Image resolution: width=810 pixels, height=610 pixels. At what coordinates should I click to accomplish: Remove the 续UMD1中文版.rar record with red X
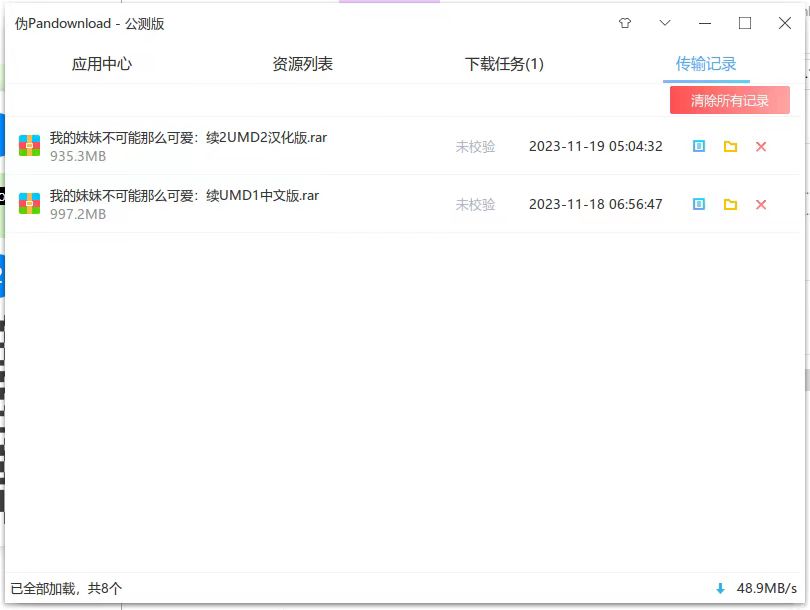click(761, 204)
